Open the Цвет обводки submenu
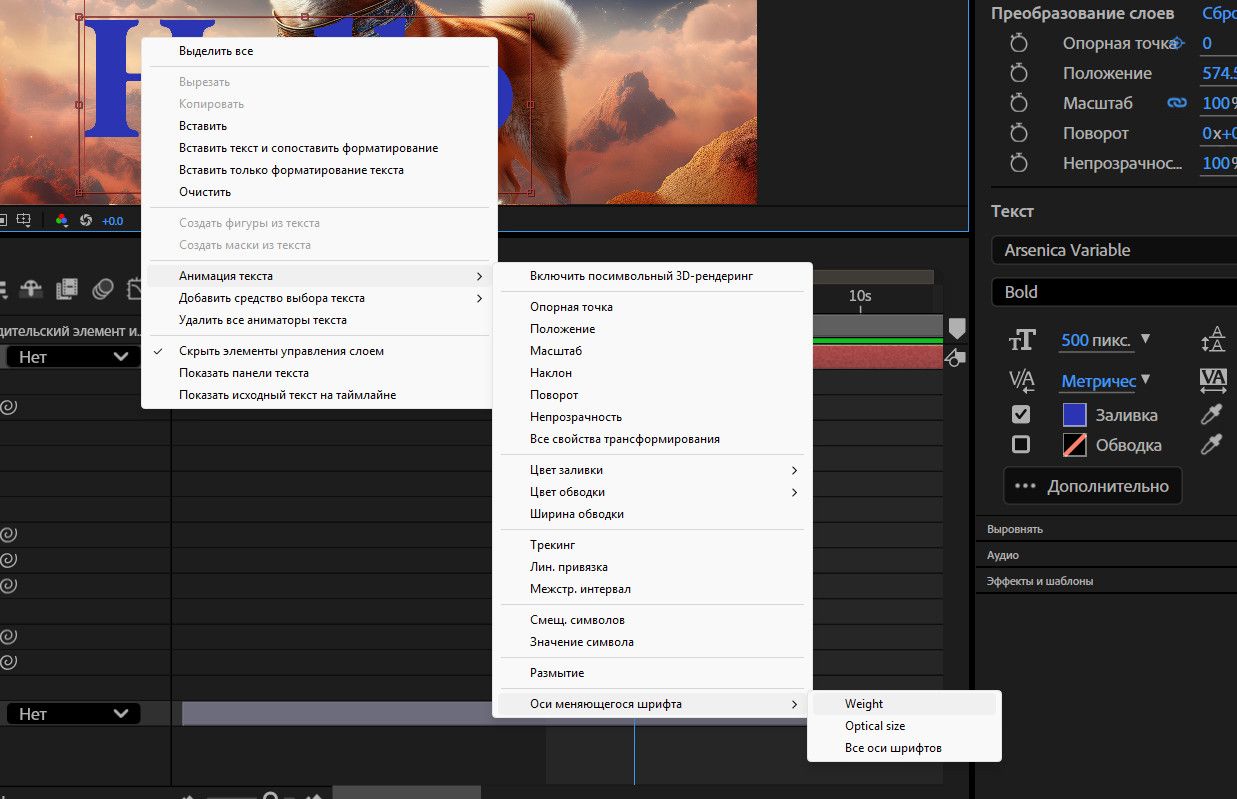 coord(652,492)
